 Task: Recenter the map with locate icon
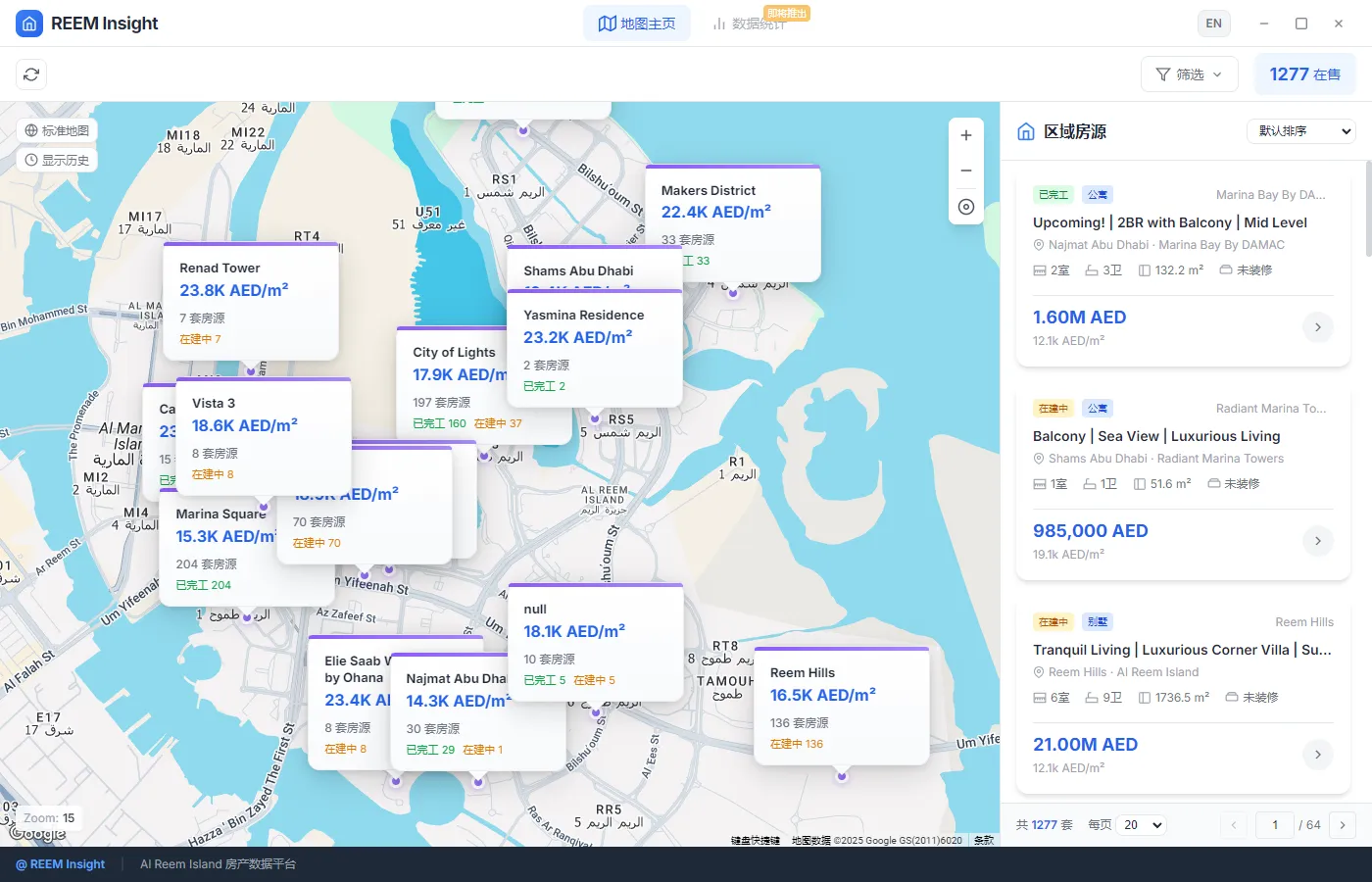click(x=966, y=206)
